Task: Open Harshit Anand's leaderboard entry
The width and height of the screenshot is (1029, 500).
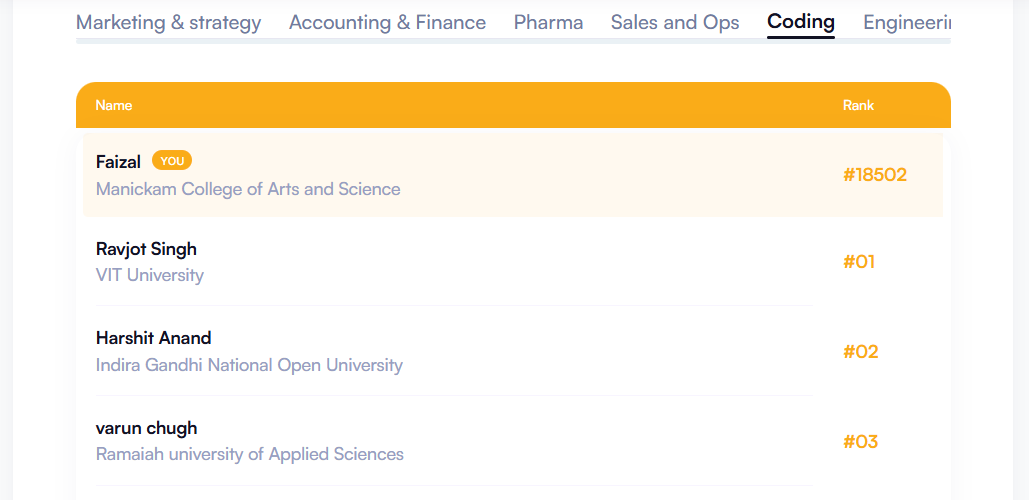Action: pyautogui.click(x=153, y=338)
